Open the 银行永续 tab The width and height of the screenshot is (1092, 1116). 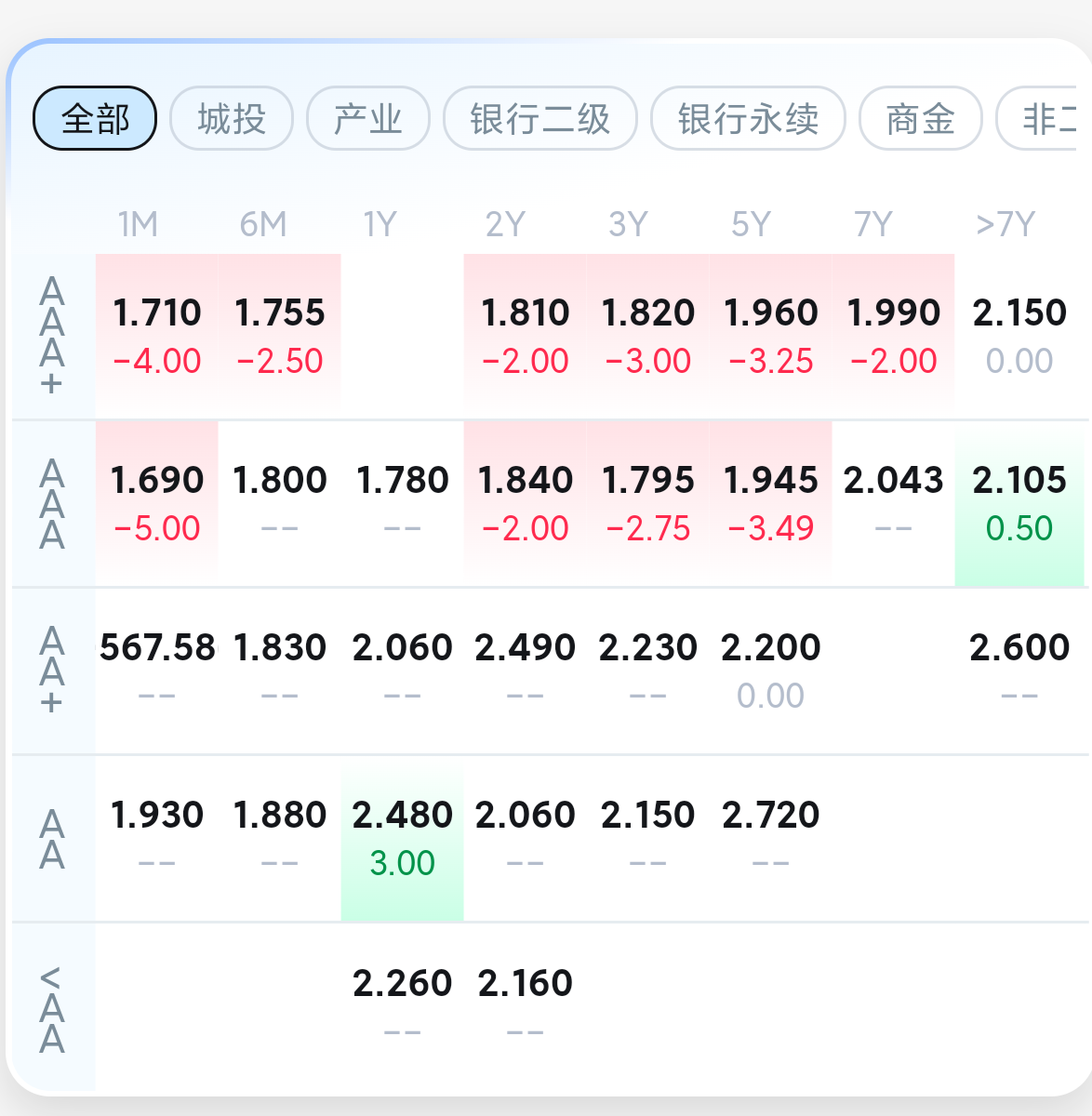[x=748, y=118]
